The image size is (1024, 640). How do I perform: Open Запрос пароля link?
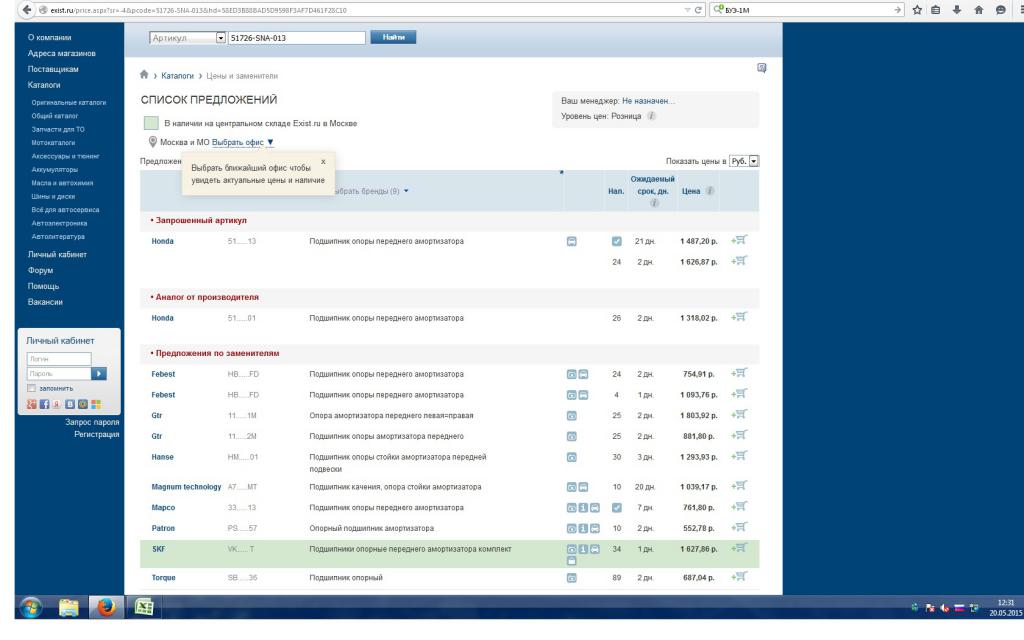[x=92, y=422]
